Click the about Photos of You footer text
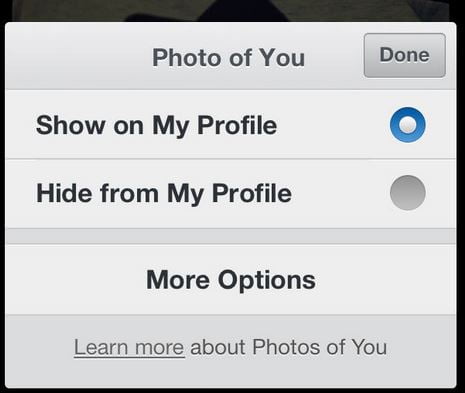Image resolution: width=465 pixels, height=393 pixels. (288, 347)
